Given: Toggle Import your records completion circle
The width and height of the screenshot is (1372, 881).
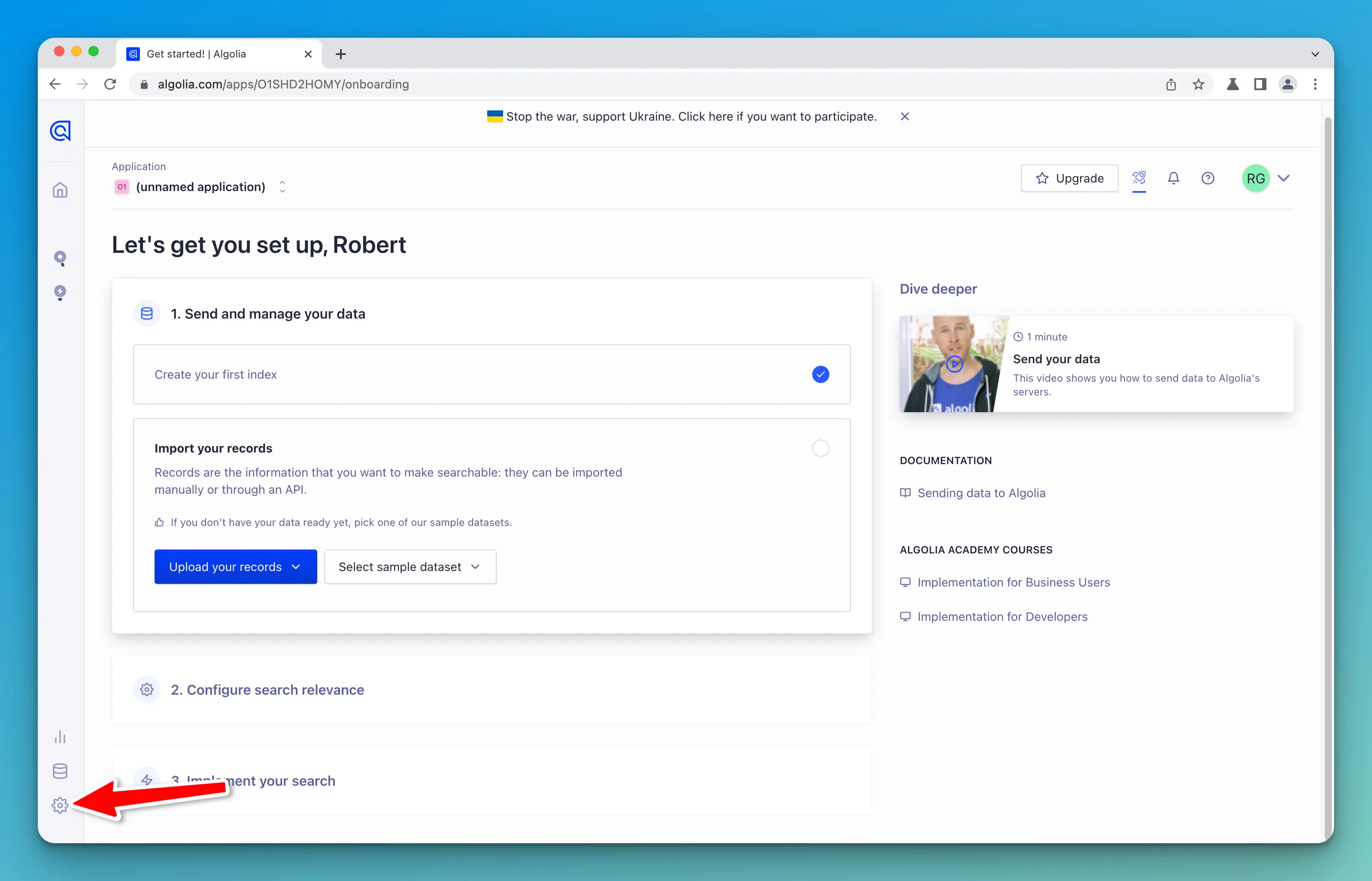Looking at the screenshot, I should click(x=820, y=448).
